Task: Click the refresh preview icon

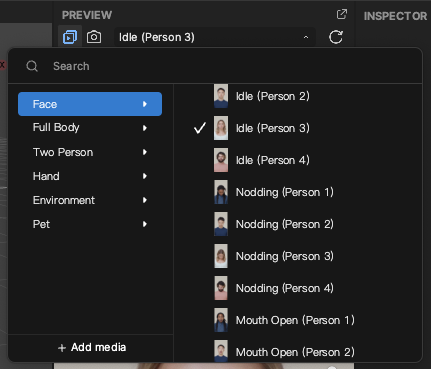Action: (x=336, y=37)
